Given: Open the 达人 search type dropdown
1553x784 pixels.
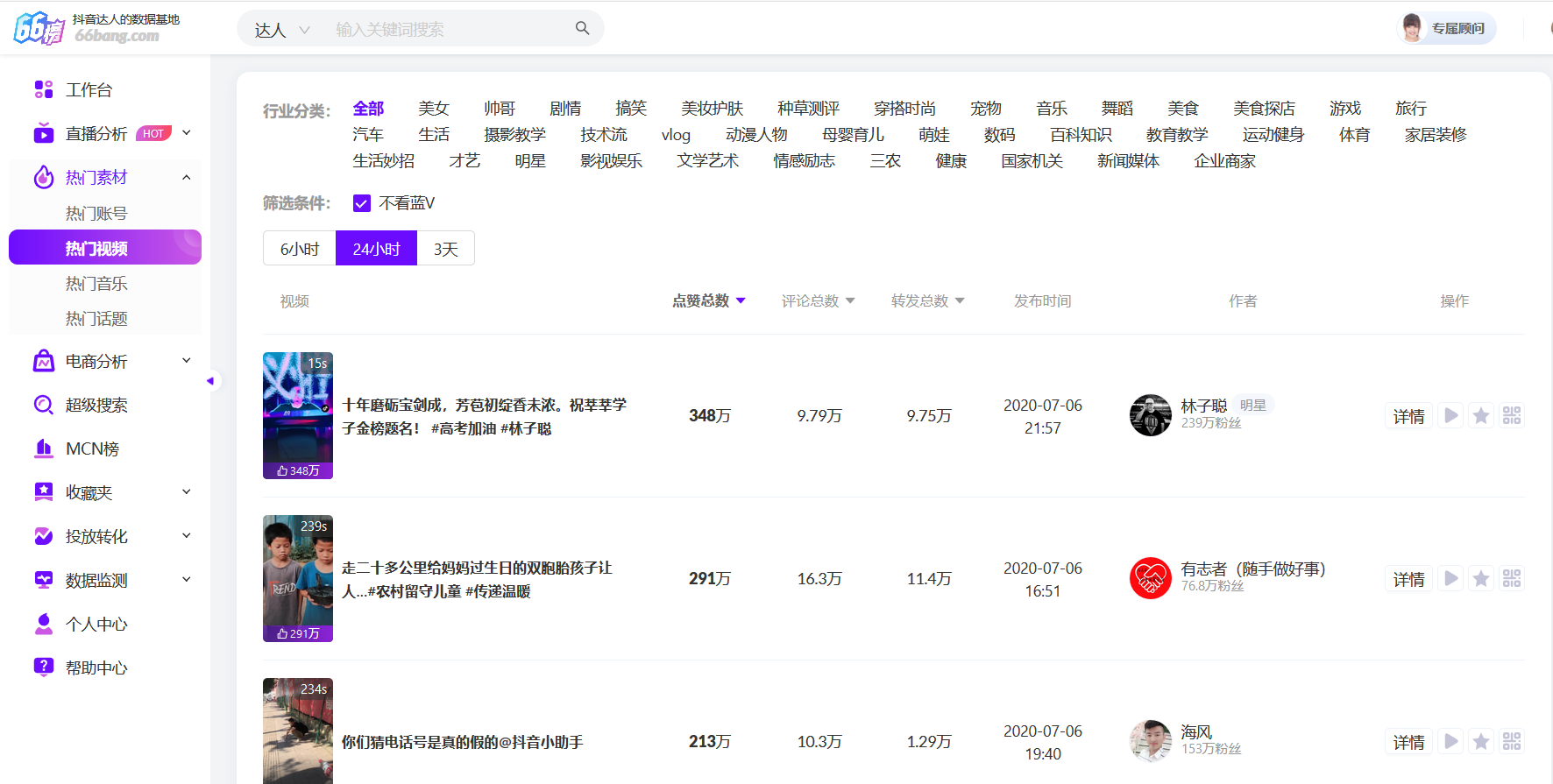Looking at the screenshot, I should click(x=282, y=30).
